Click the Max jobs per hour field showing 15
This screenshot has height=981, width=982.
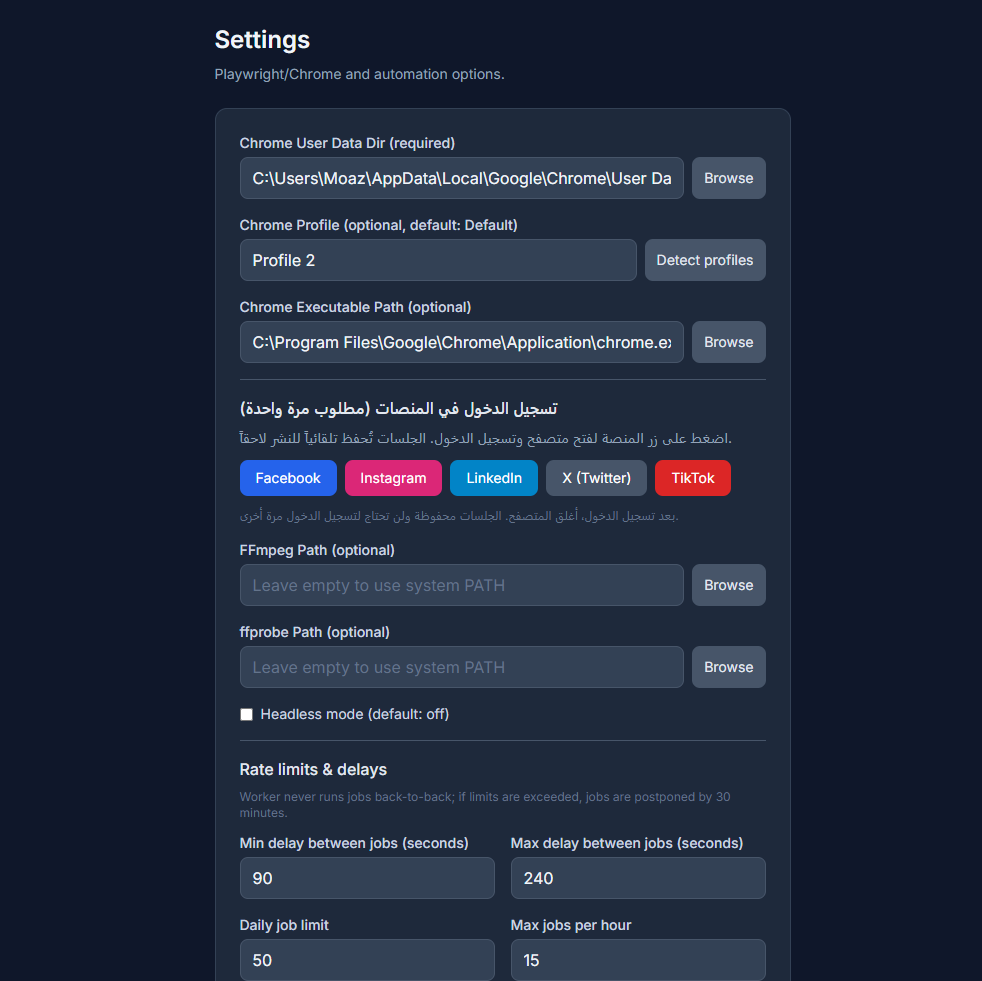click(638, 960)
